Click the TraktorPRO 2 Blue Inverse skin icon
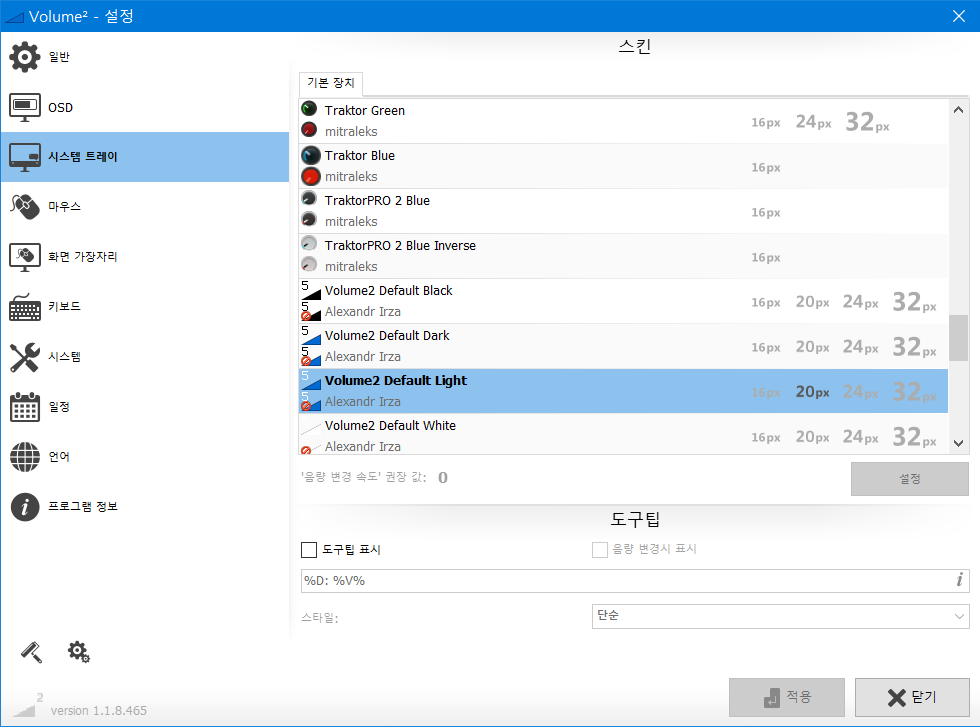The image size is (980, 727). 309,255
